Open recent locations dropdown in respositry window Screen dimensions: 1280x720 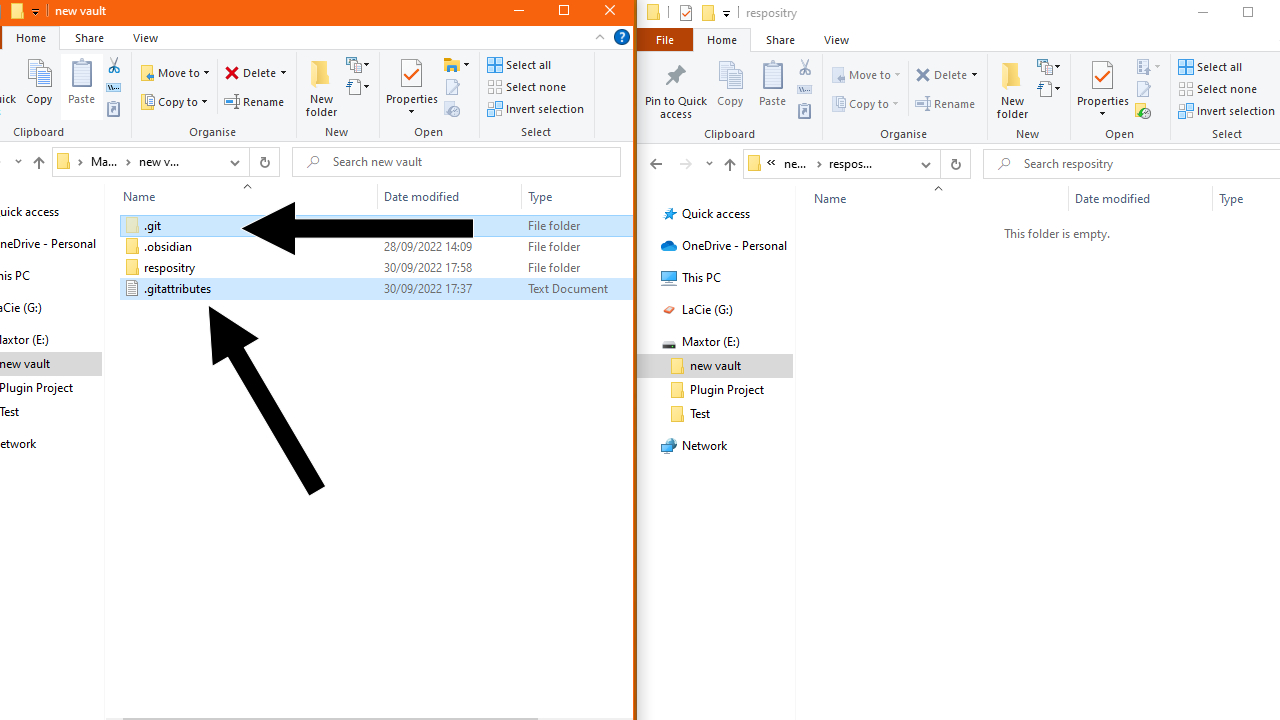(709, 164)
